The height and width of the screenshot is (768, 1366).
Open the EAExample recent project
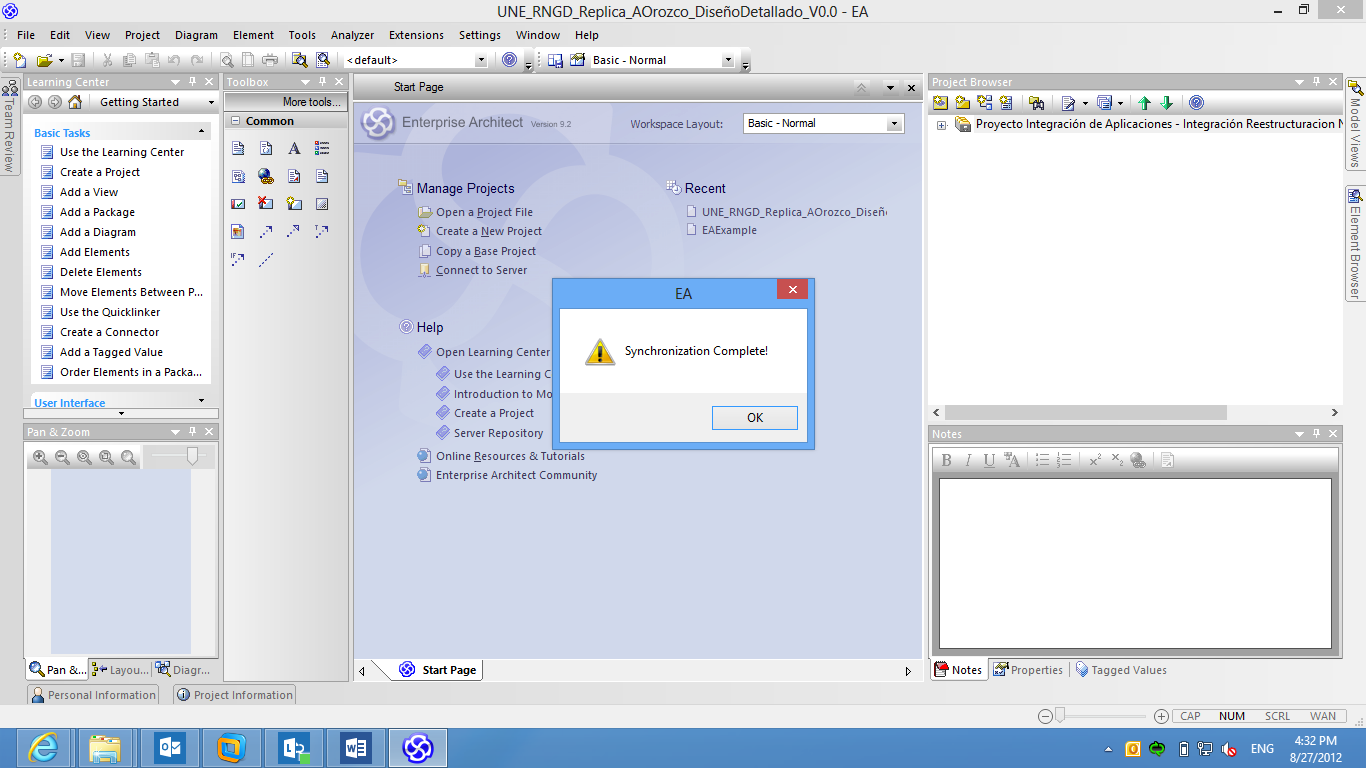(x=729, y=230)
